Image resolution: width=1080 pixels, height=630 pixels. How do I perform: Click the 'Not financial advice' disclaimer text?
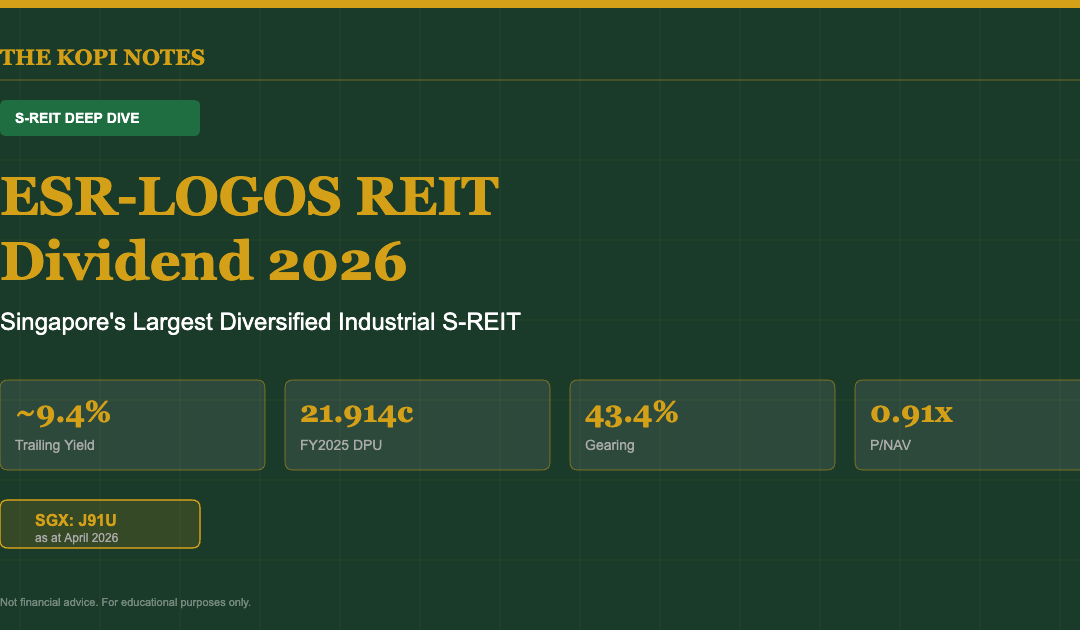[x=125, y=602]
